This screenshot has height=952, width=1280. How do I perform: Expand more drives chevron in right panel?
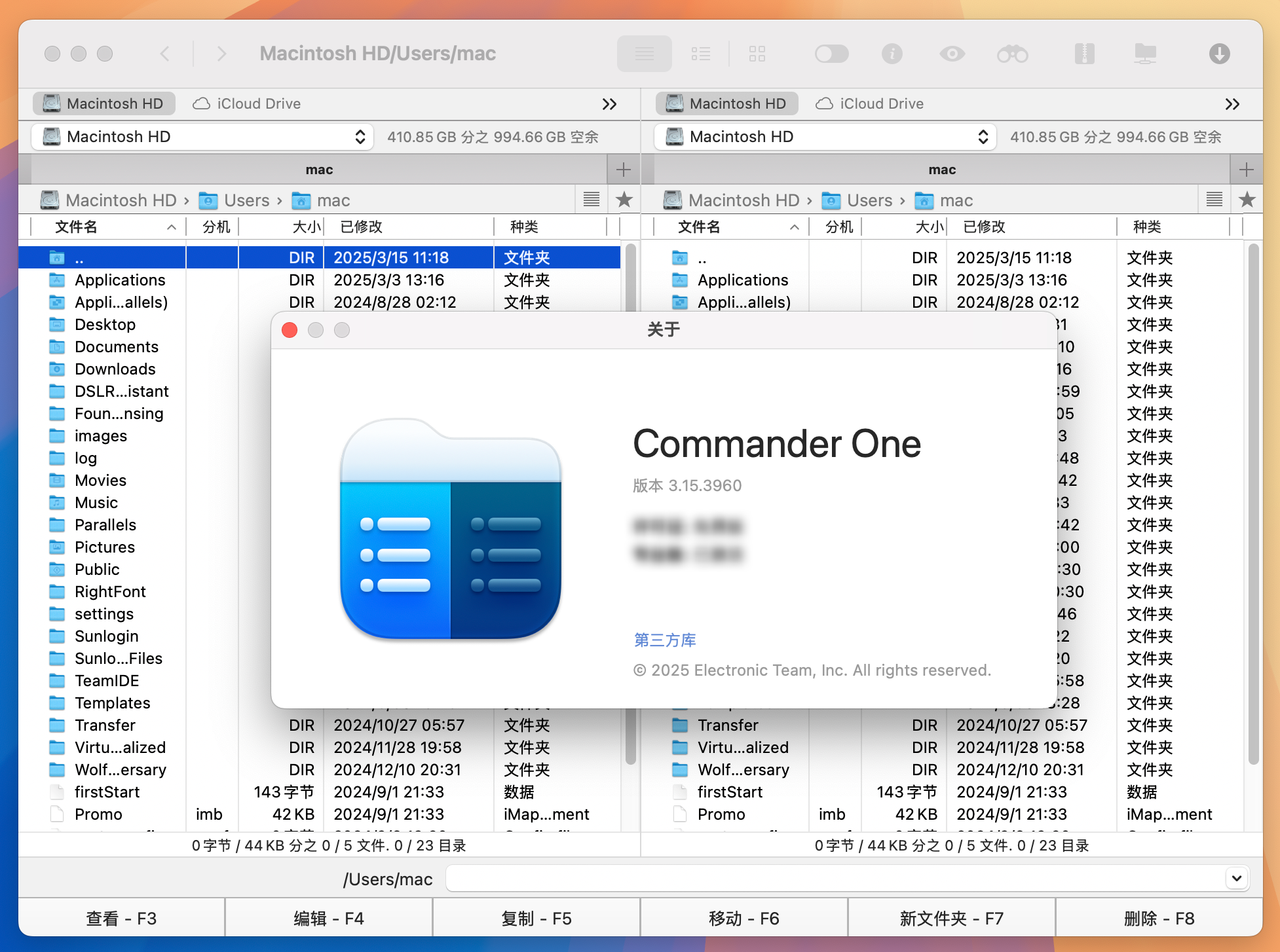tap(1233, 104)
